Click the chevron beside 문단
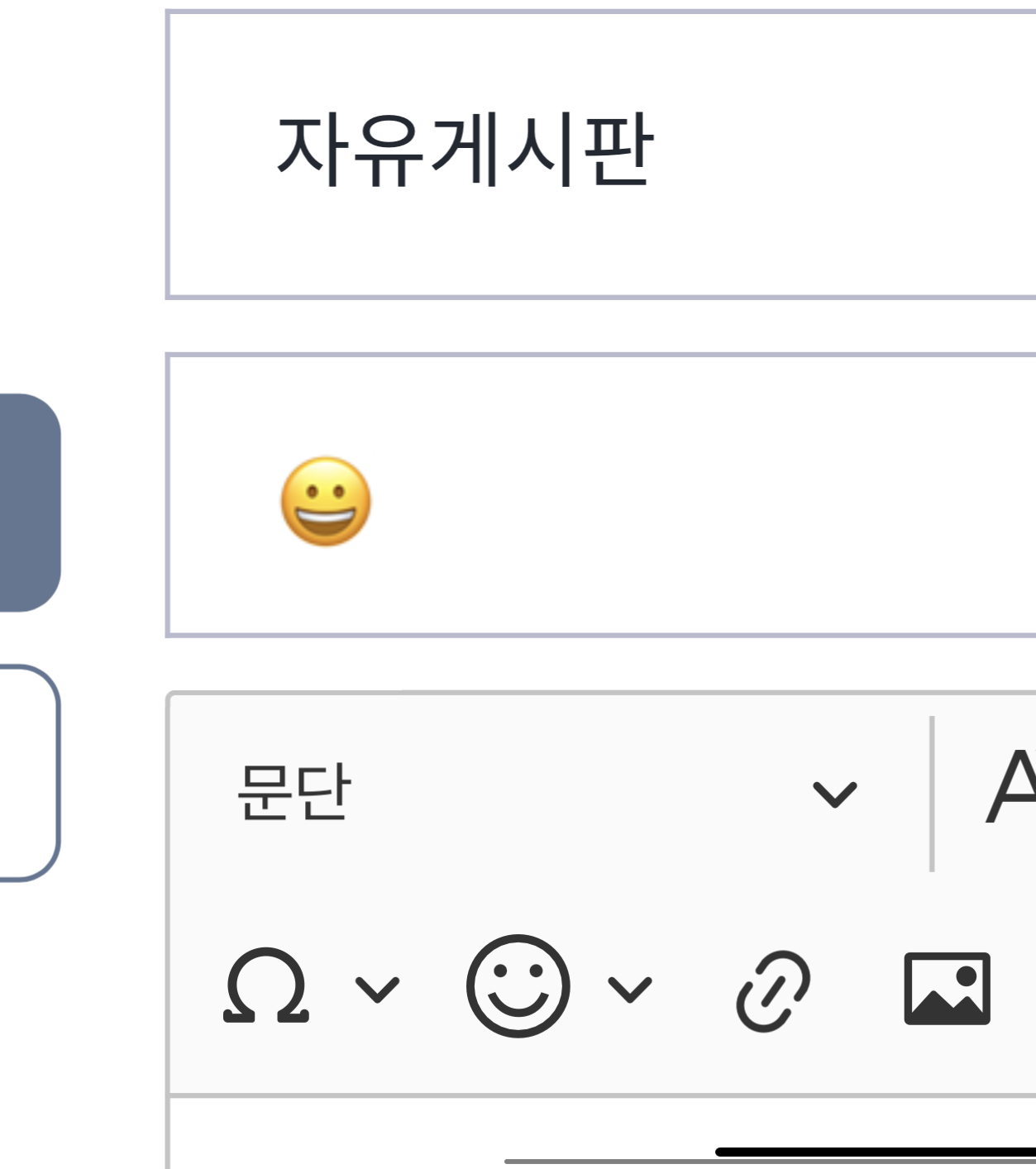Screen dimensions: 1036x1169 [834, 794]
